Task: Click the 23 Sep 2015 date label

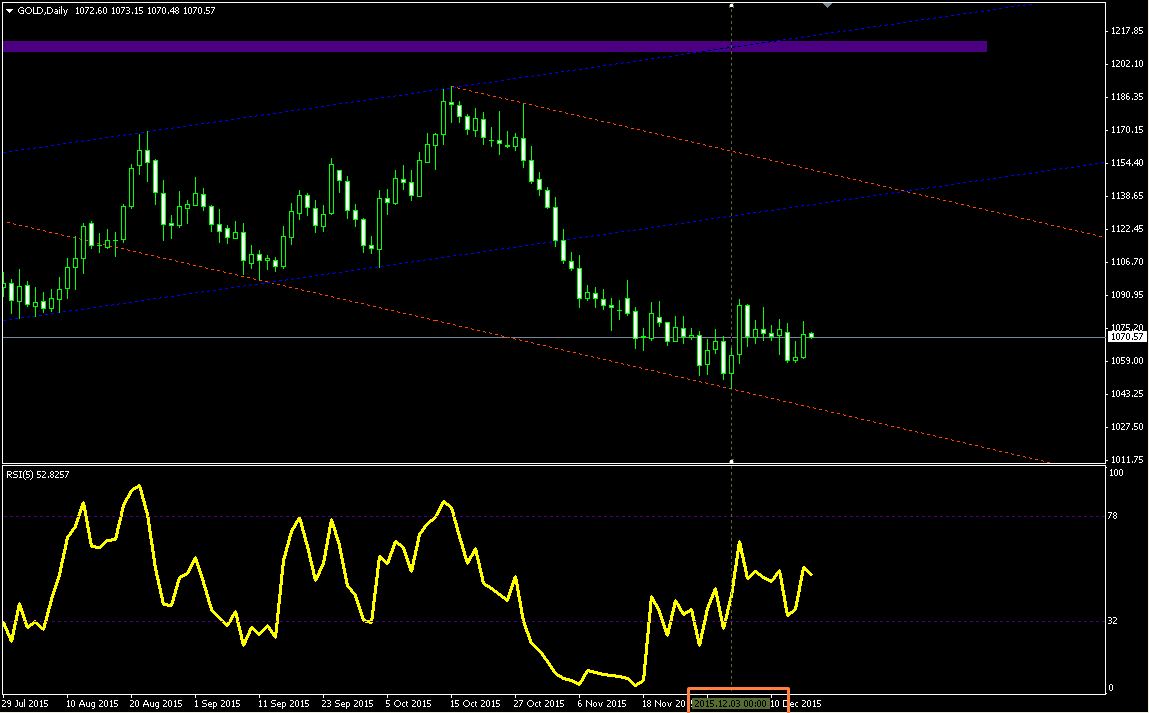Action: click(347, 703)
